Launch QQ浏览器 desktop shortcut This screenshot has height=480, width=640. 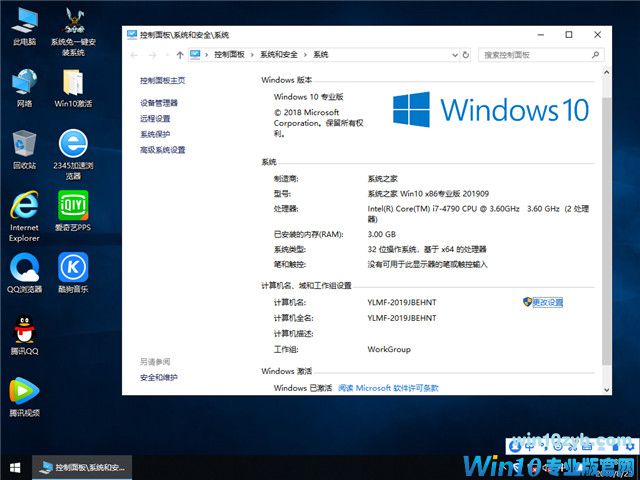point(24,273)
